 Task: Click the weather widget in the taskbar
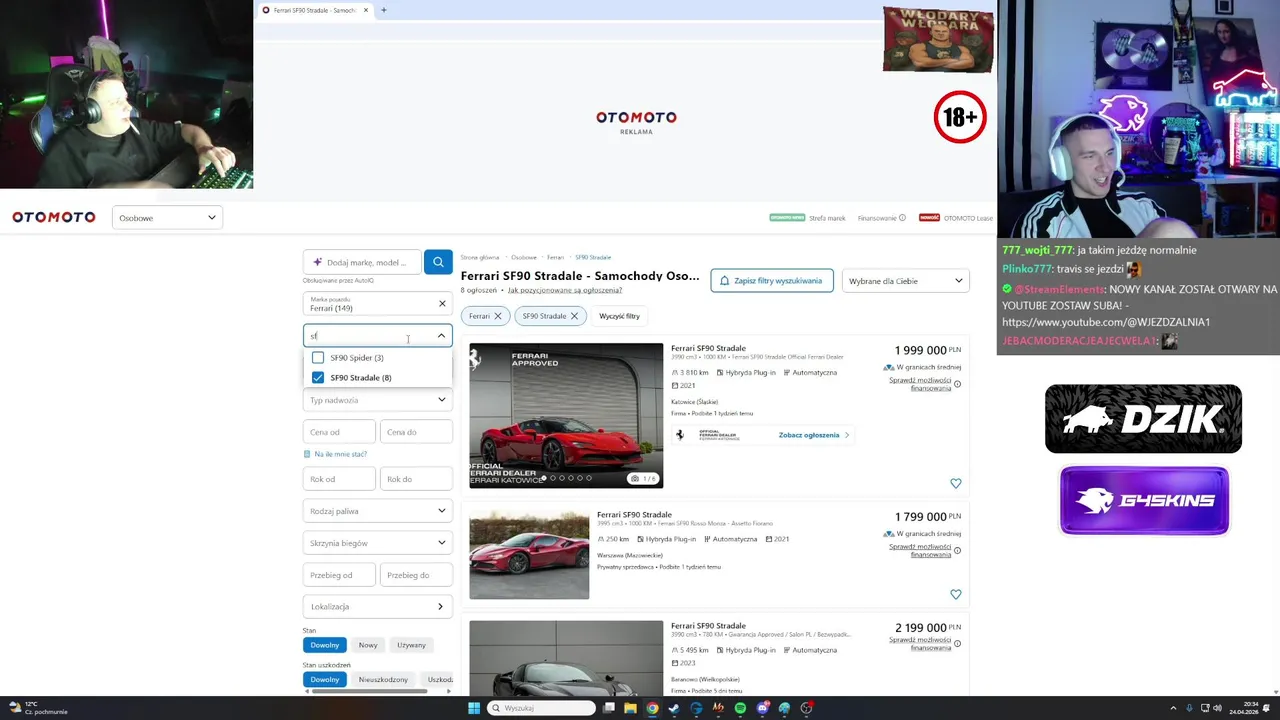pos(37,708)
